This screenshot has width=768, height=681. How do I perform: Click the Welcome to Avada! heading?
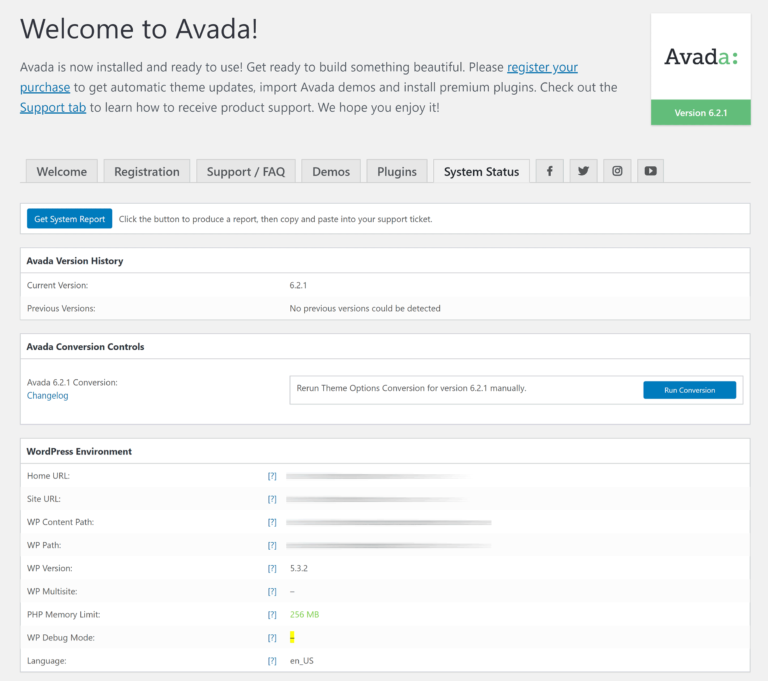[x=139, y=28]
